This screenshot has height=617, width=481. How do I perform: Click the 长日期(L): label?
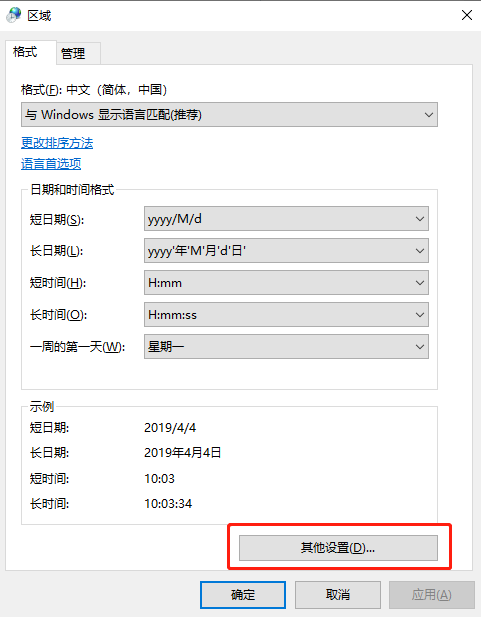pyautogui.click(x=56, y=251)
